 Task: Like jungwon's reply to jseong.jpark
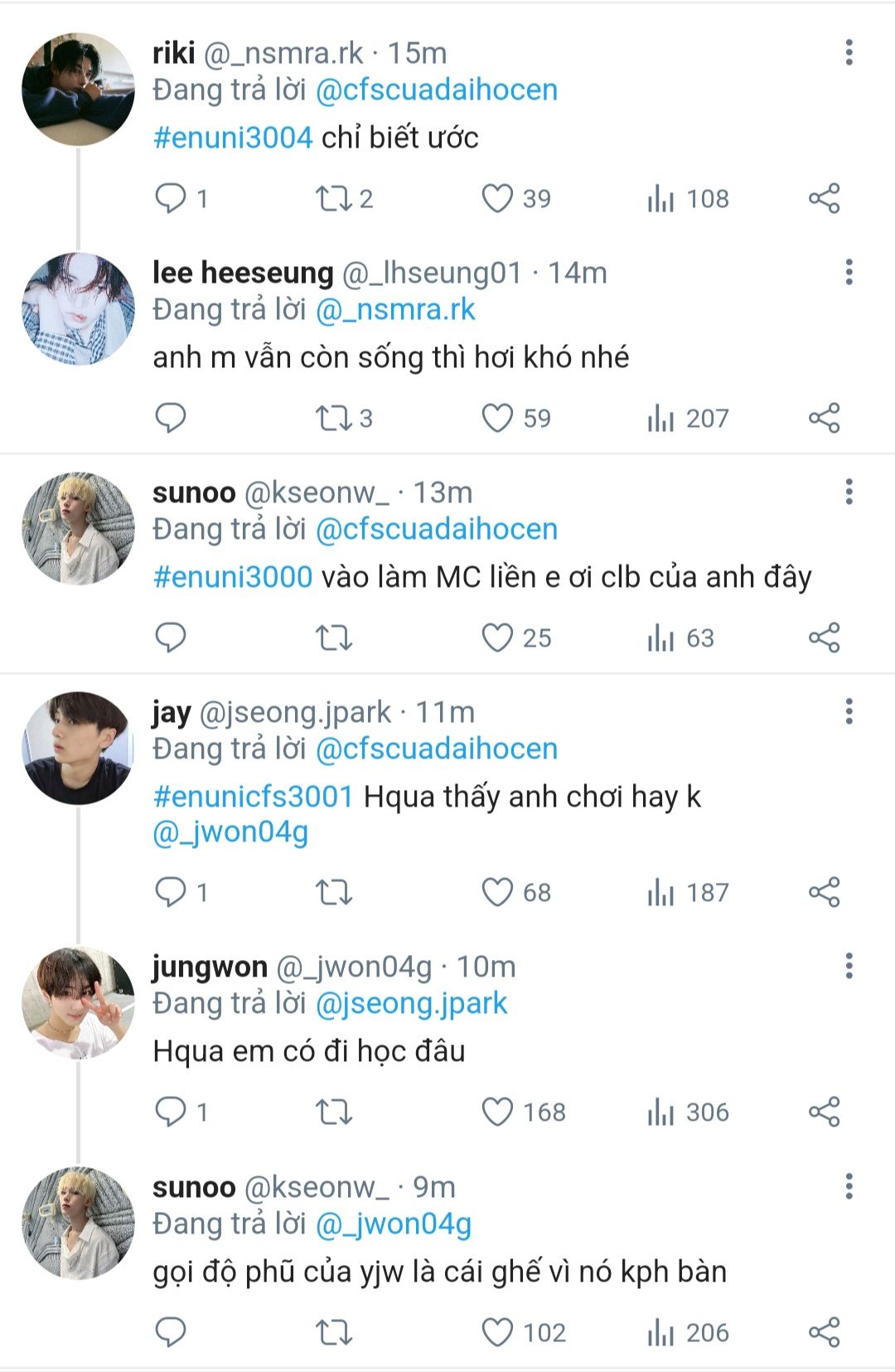[498, 1113]
